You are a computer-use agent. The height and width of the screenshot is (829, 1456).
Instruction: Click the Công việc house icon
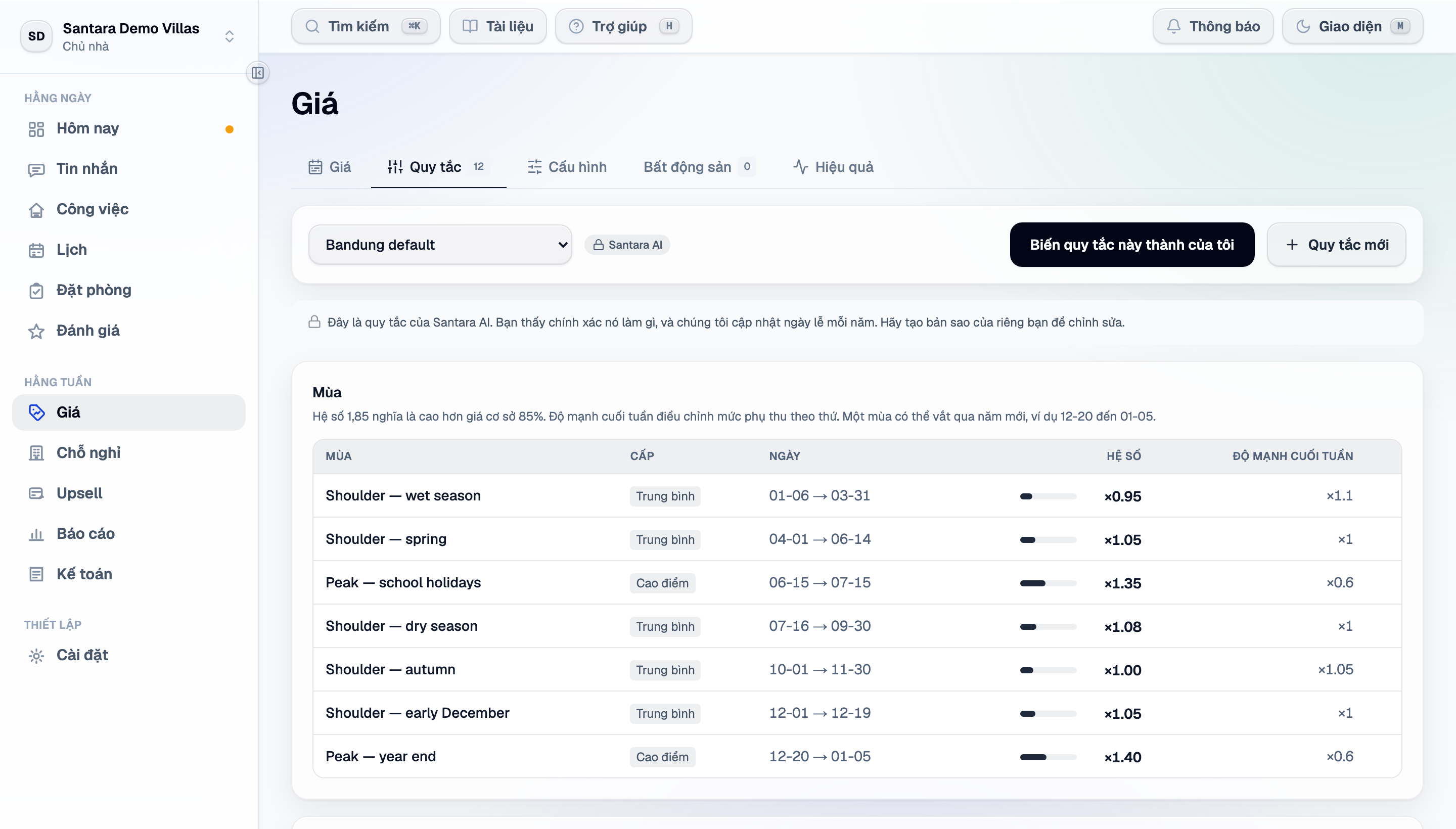pyautogui.click(x=36, y=210)
